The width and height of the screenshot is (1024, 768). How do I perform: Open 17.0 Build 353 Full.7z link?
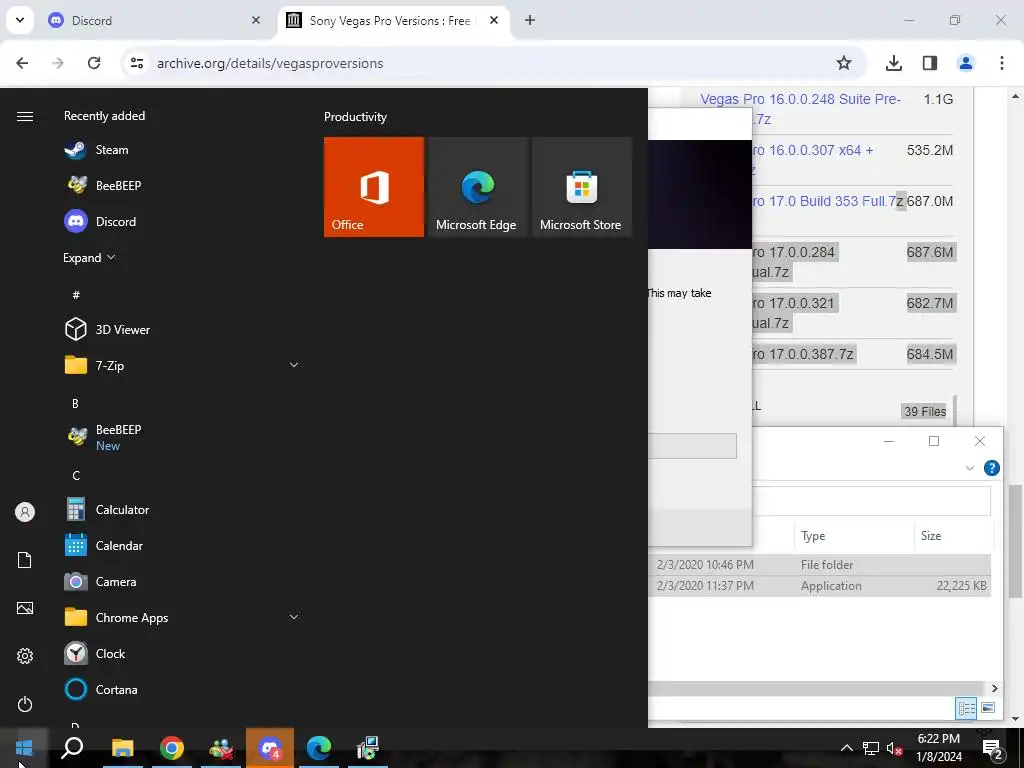coord(828,201)
